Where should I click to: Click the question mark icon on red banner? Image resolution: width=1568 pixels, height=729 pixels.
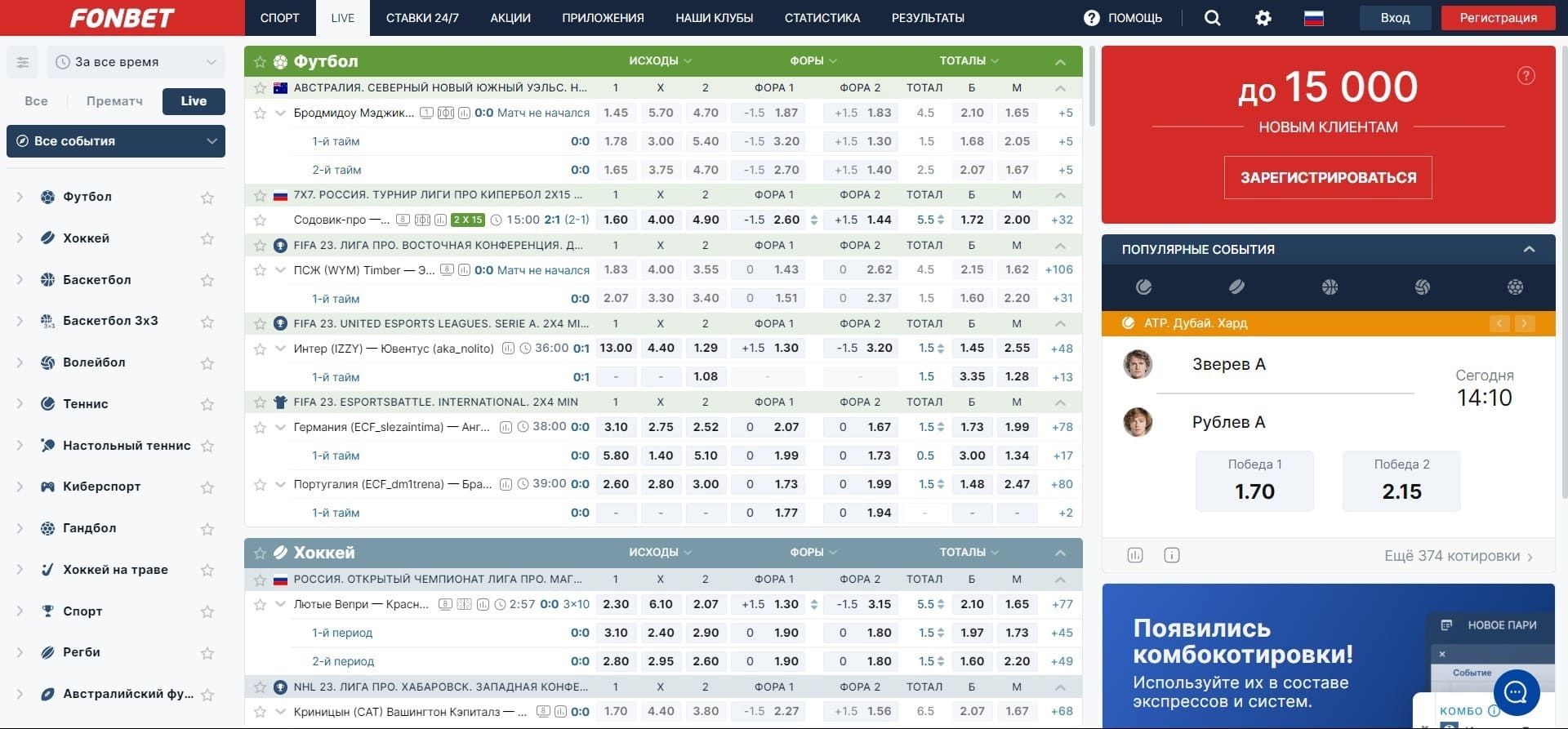click(1526, 76)
